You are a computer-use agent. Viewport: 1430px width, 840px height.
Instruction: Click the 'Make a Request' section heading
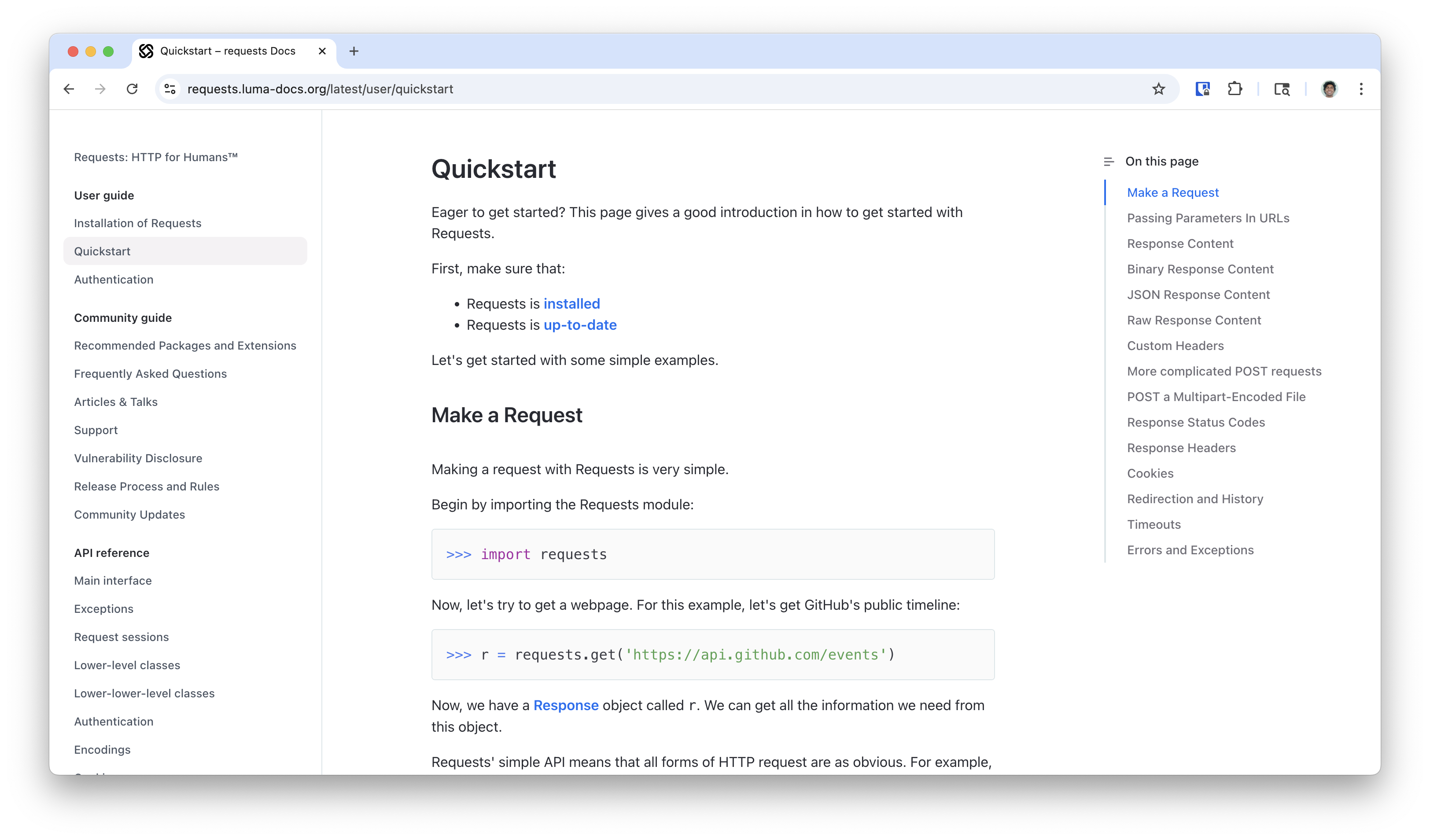click(507, 416)
